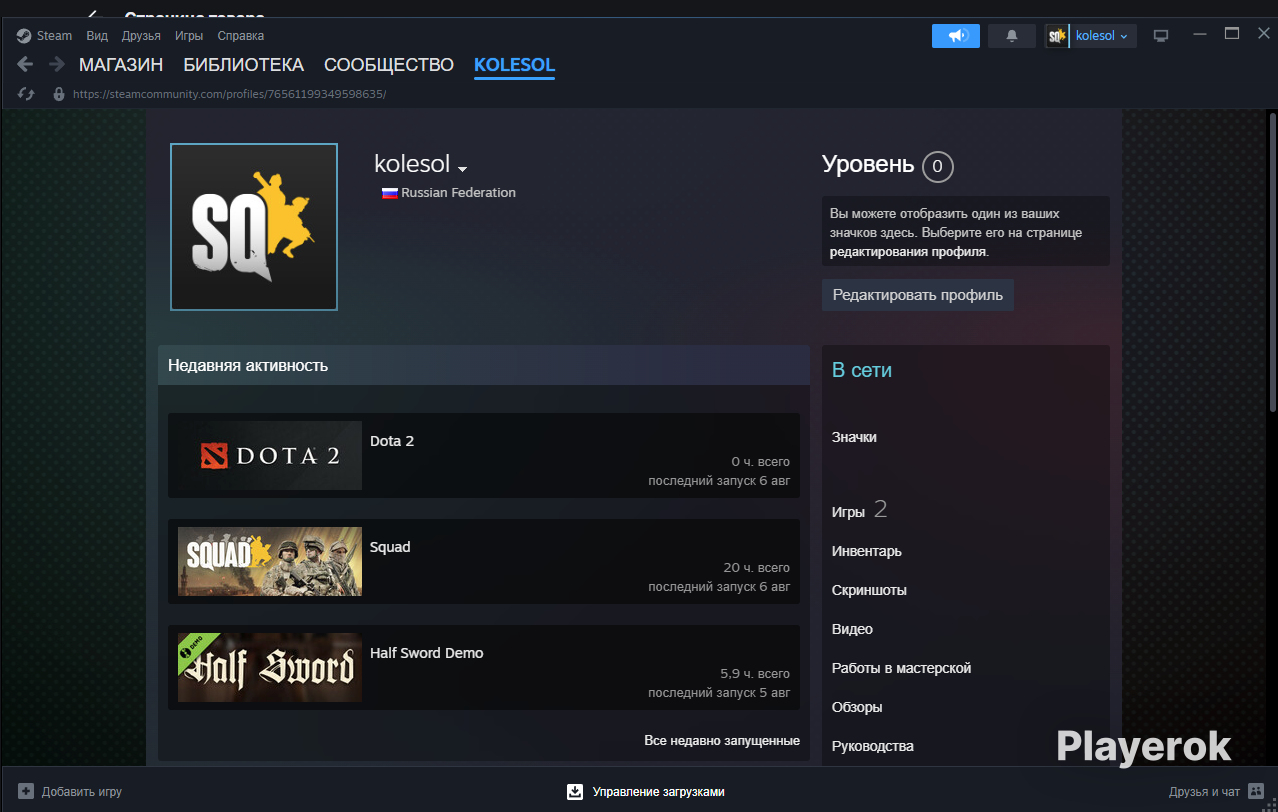
Task: Click '0 ч. всего' in Dota 2 row
Action: [x=761, y=462]
